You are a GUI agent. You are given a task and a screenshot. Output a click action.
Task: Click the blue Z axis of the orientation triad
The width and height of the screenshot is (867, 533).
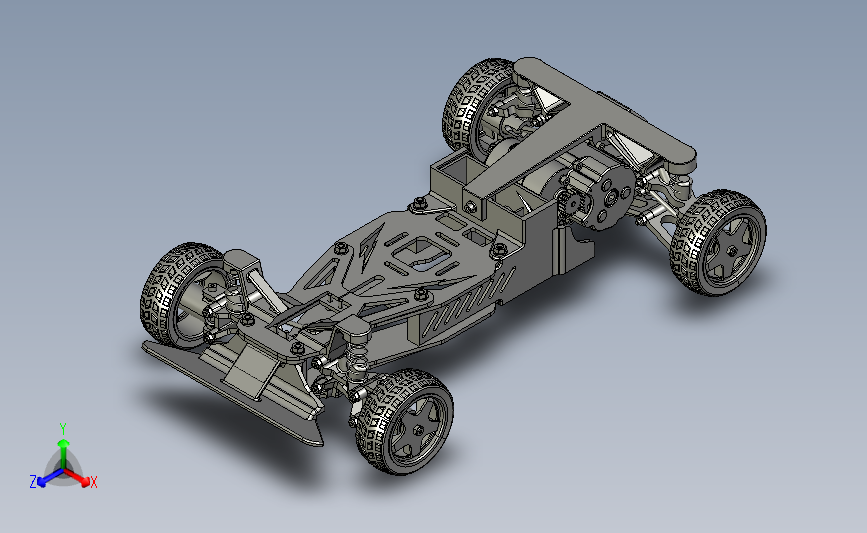click(x=50, y=478)
